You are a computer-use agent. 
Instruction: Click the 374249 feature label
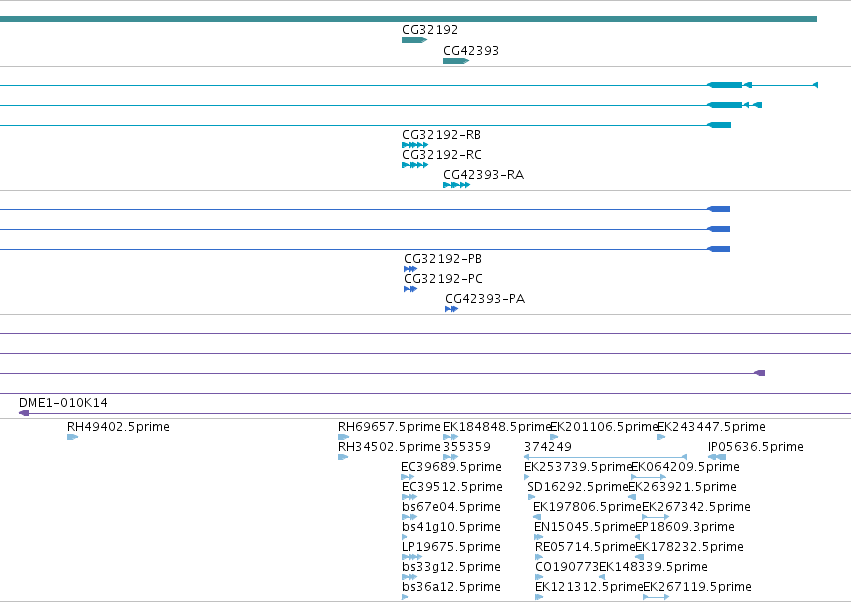click(548, 447)
